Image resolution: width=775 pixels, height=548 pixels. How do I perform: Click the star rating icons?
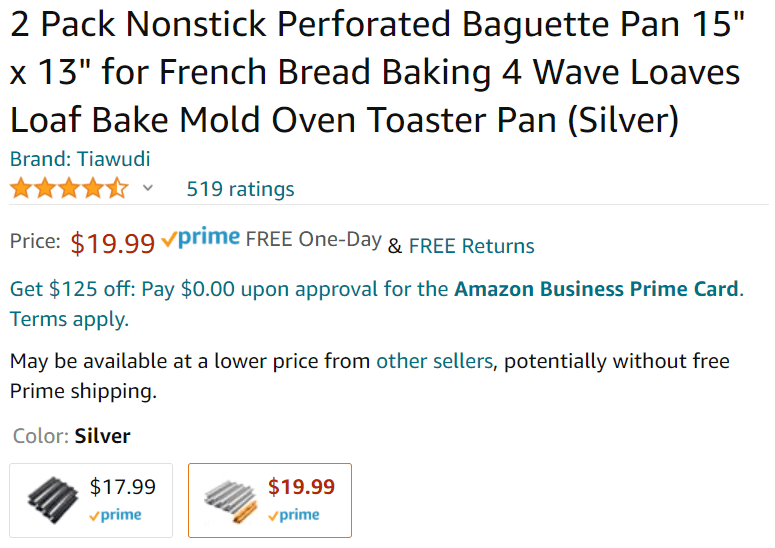[x=69, y=188]
